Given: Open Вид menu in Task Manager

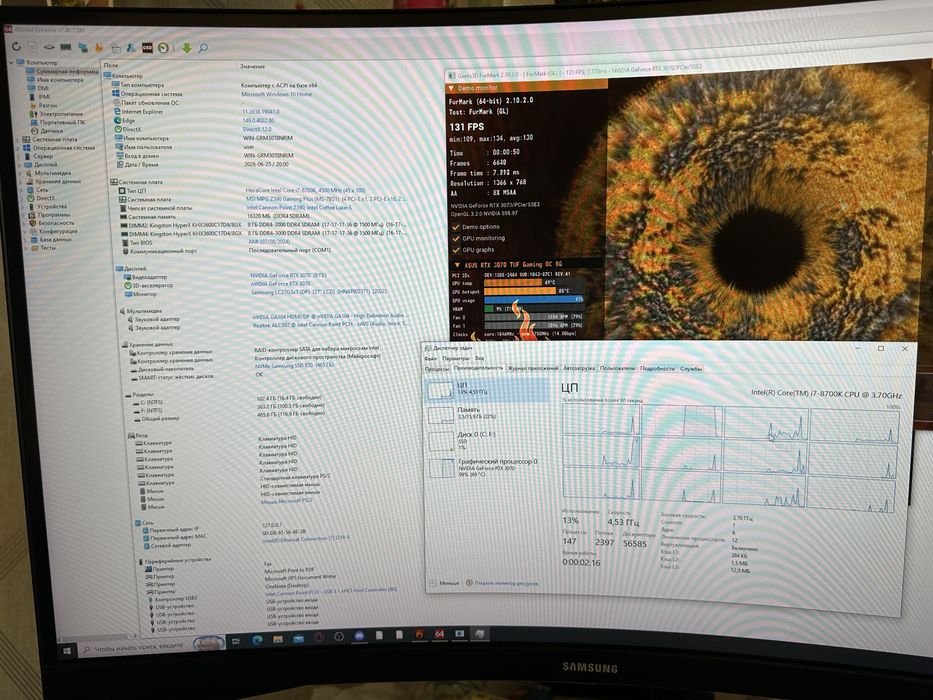Looking at the screenshot, I should [x=479, y=358].
